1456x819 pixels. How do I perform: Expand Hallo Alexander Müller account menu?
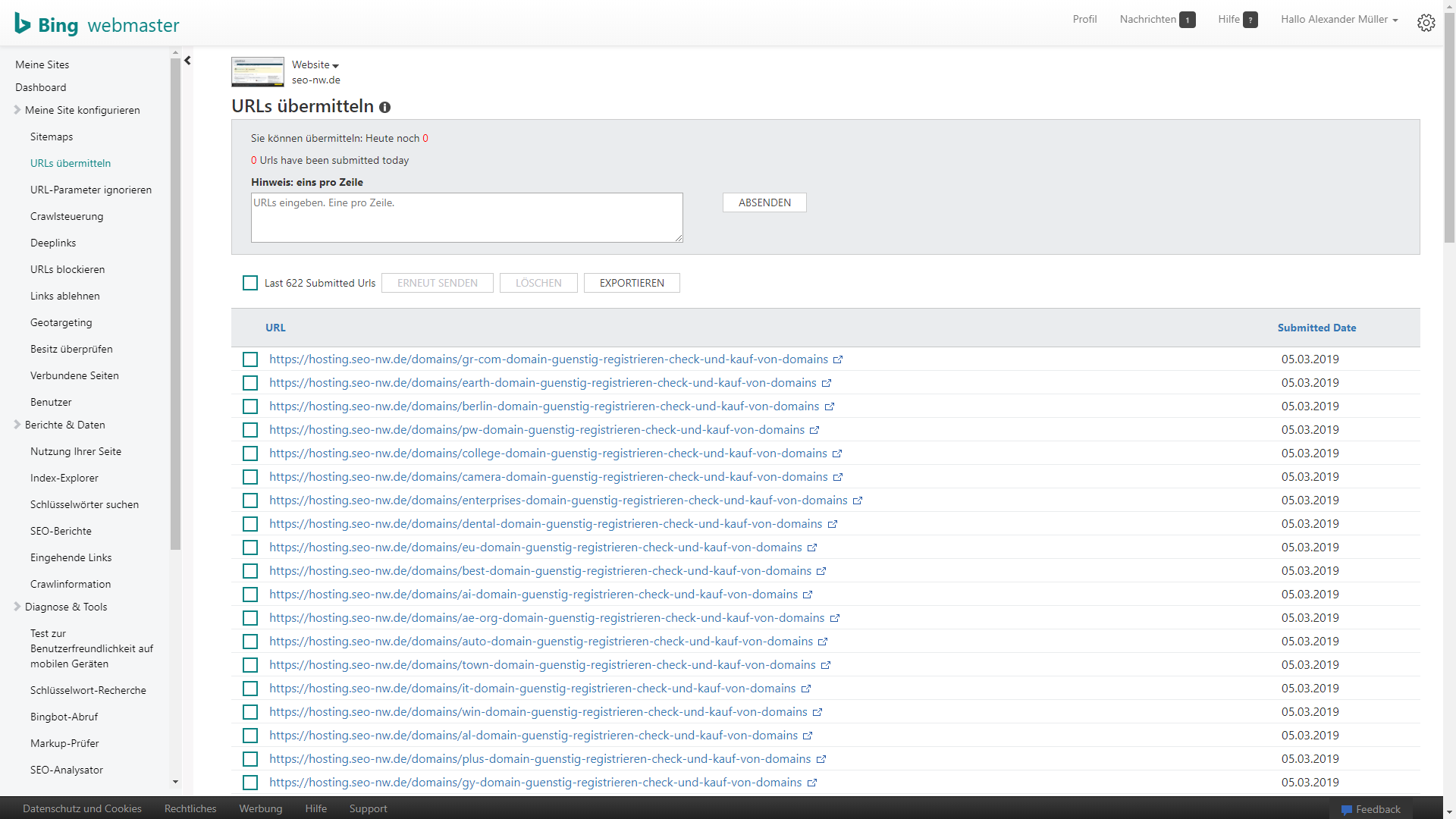coord(1339,20)
